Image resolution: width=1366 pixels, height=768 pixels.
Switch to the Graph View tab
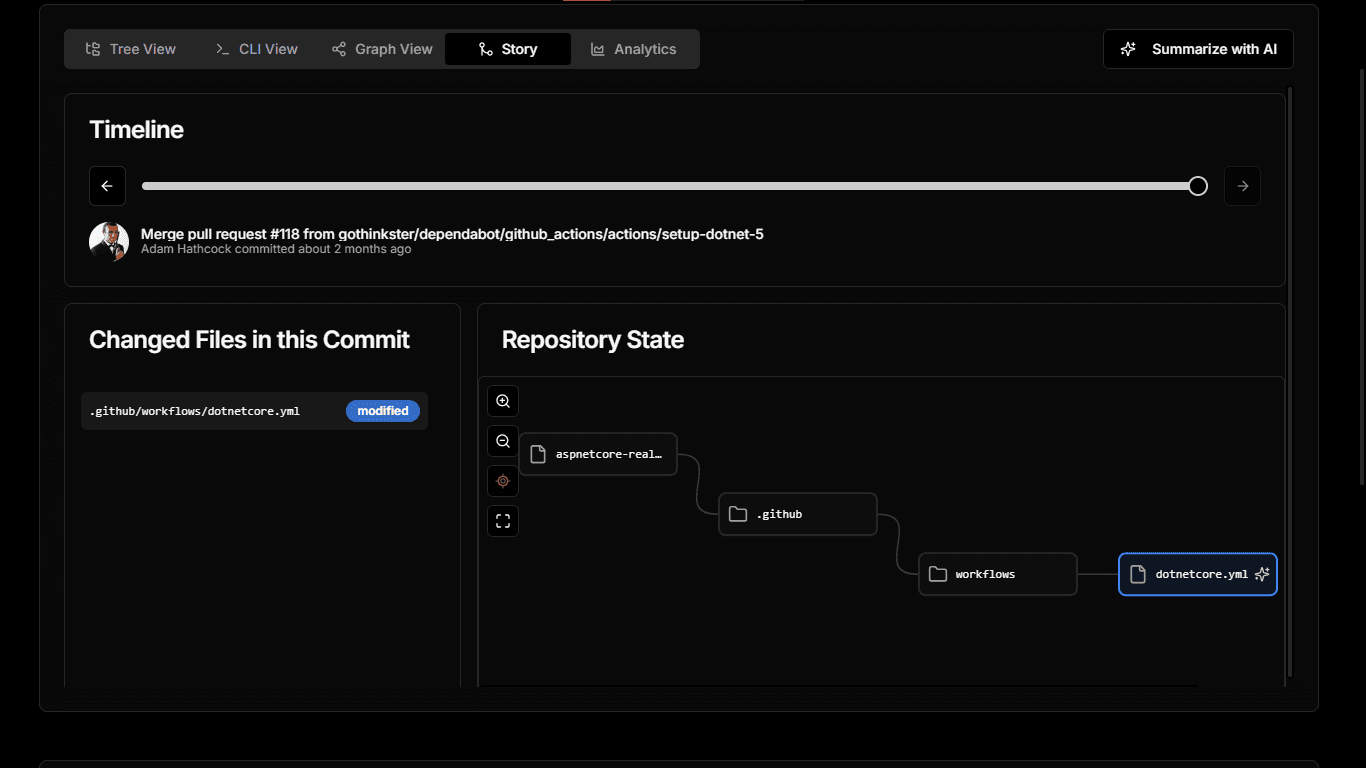coord(382,49)
